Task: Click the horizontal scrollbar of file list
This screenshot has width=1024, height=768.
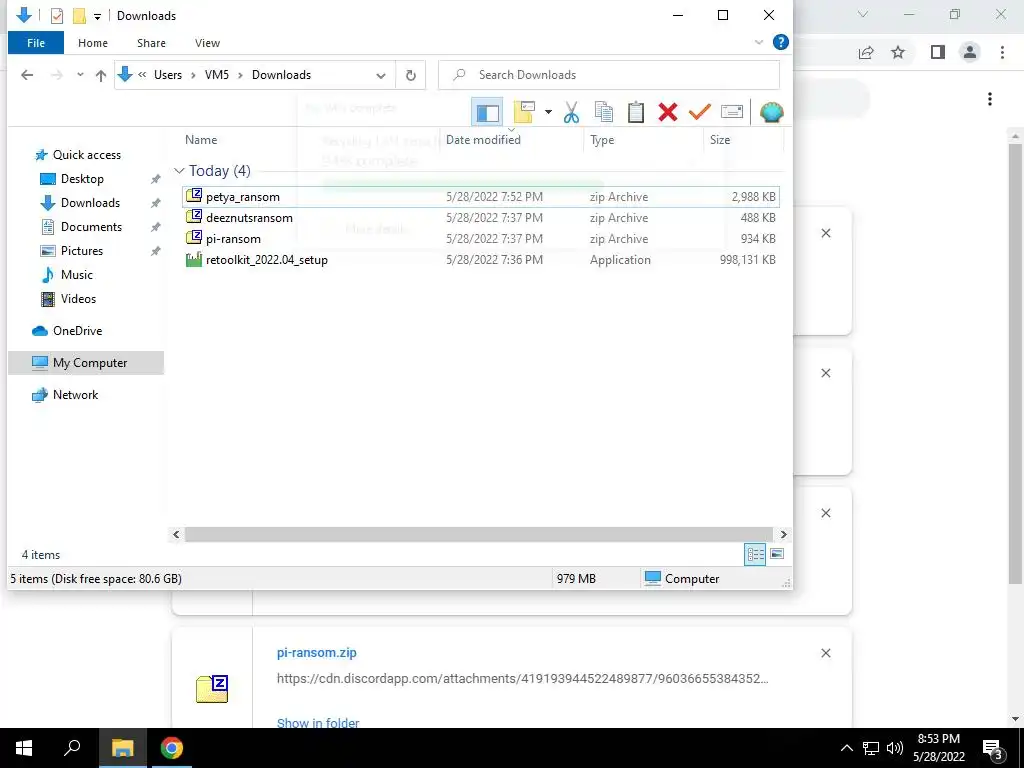Action: pos(479,534)
